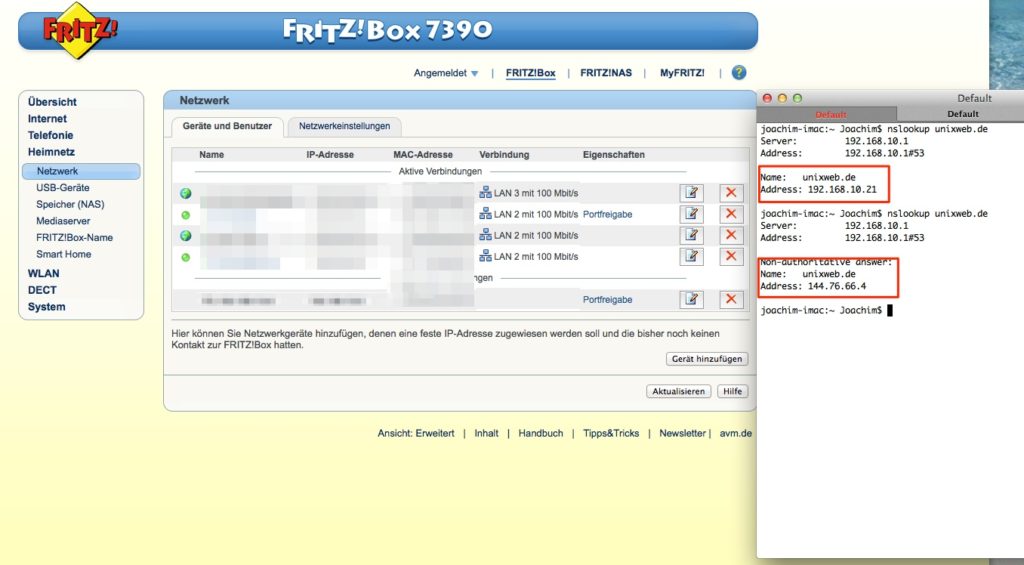This screenshot has height=565, width=1024.
Task: Open Übersicht in the sidebar
Action: click(52, 102)
